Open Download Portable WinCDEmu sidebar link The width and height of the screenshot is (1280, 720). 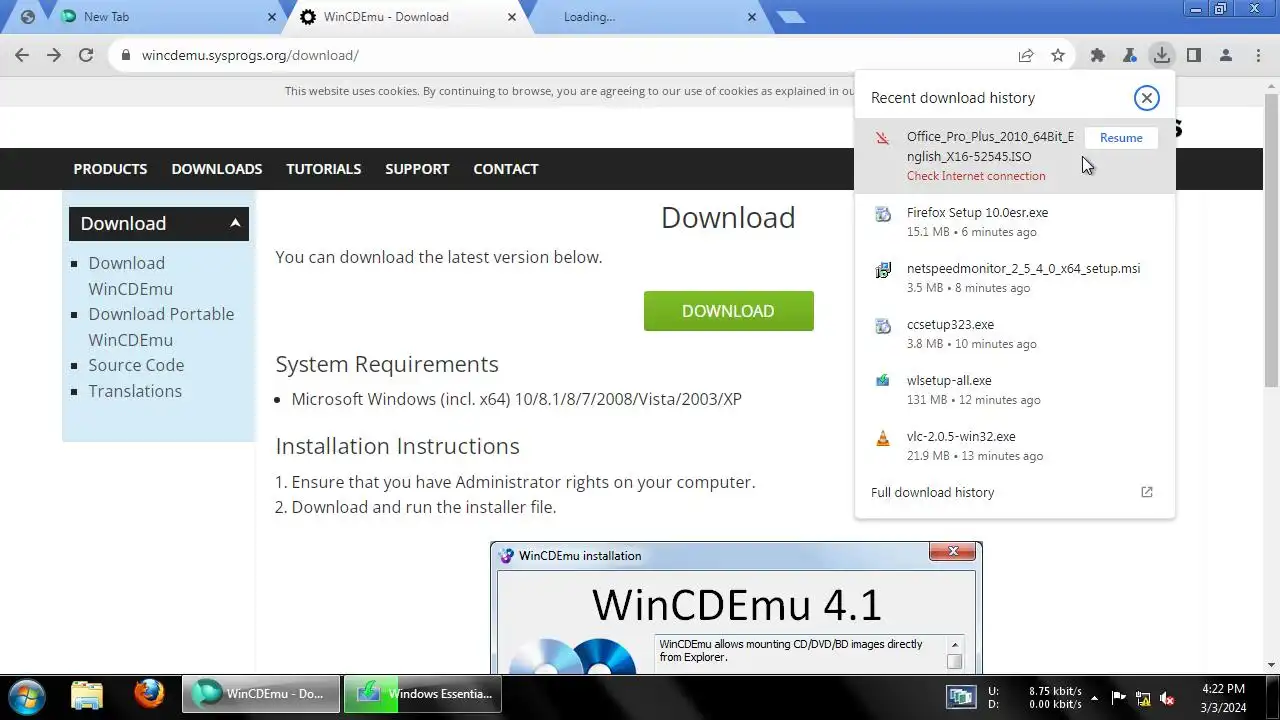[161, 327]
